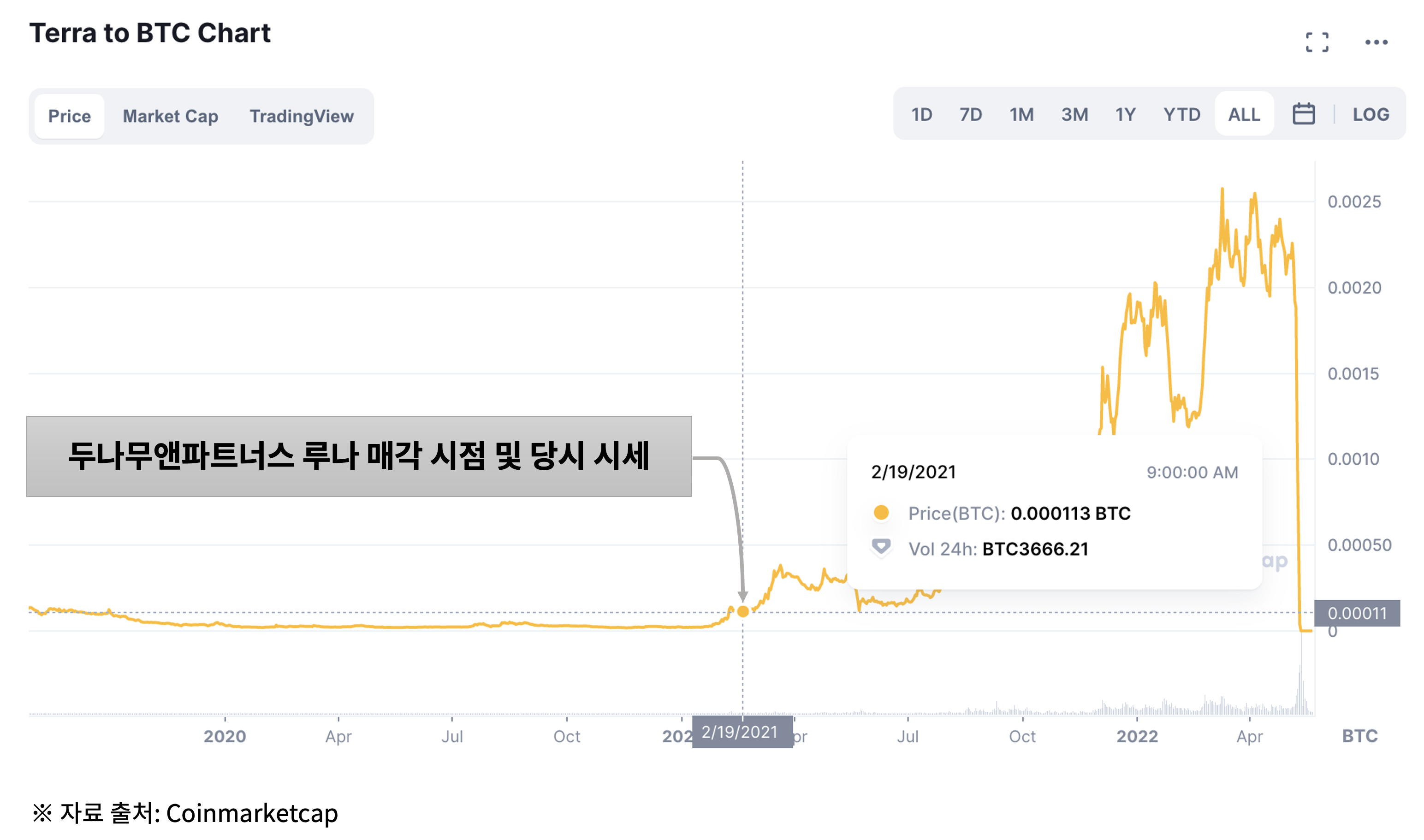Select the Price tab
The height and width of the screenshot is (840, 1424).
69,116
